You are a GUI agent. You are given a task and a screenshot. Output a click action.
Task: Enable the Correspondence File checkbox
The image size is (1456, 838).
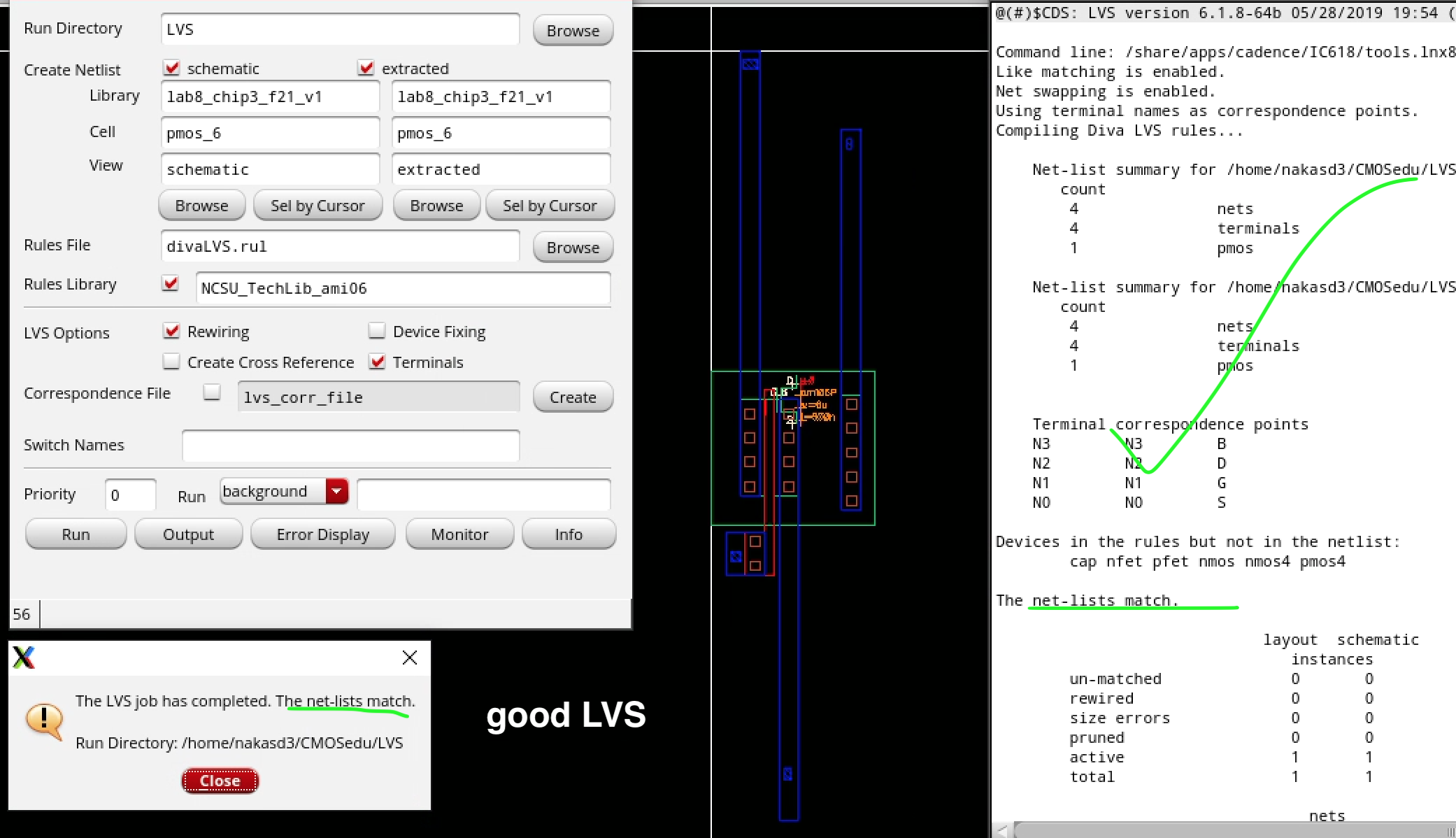click(x=212, y=392)
